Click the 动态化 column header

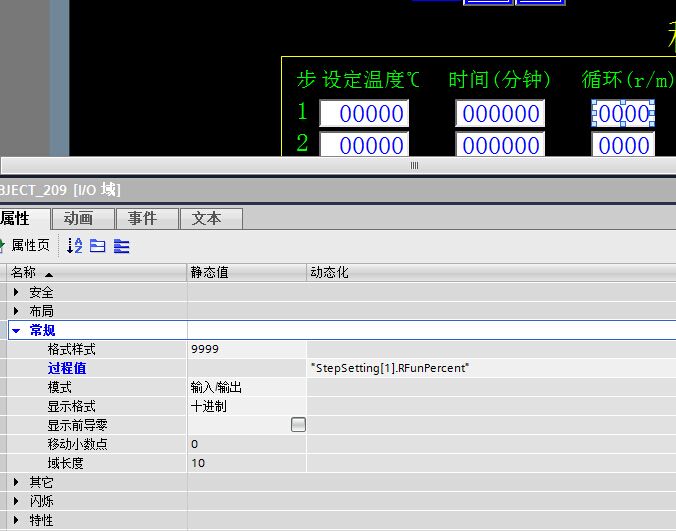tap(491, 272)
